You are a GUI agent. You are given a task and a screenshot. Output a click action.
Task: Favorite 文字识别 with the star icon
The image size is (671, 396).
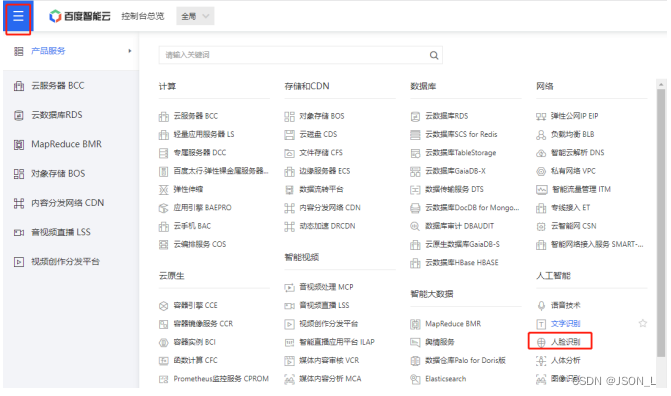[643, 323]
